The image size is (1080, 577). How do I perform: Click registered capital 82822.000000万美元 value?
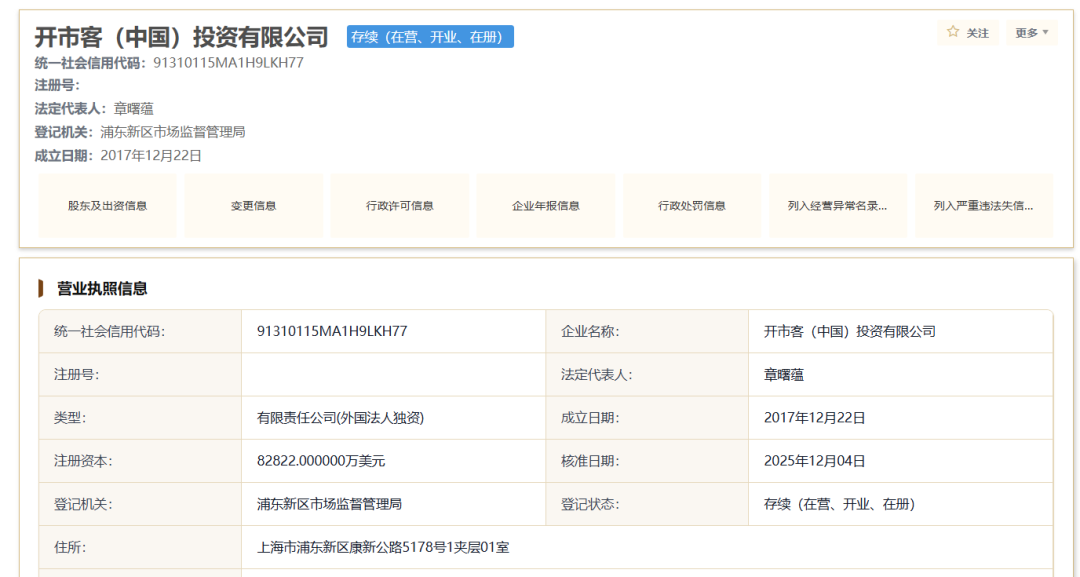(x=321, y=461)
